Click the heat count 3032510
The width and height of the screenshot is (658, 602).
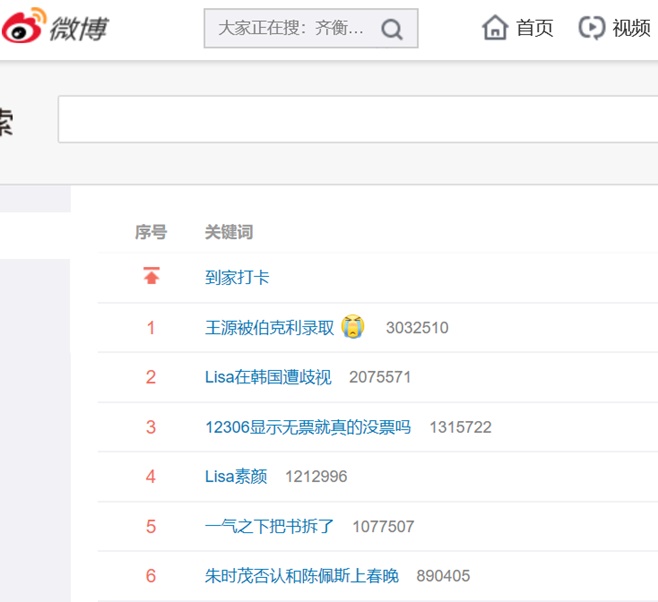pyautogui.click(x=417, y=327)
